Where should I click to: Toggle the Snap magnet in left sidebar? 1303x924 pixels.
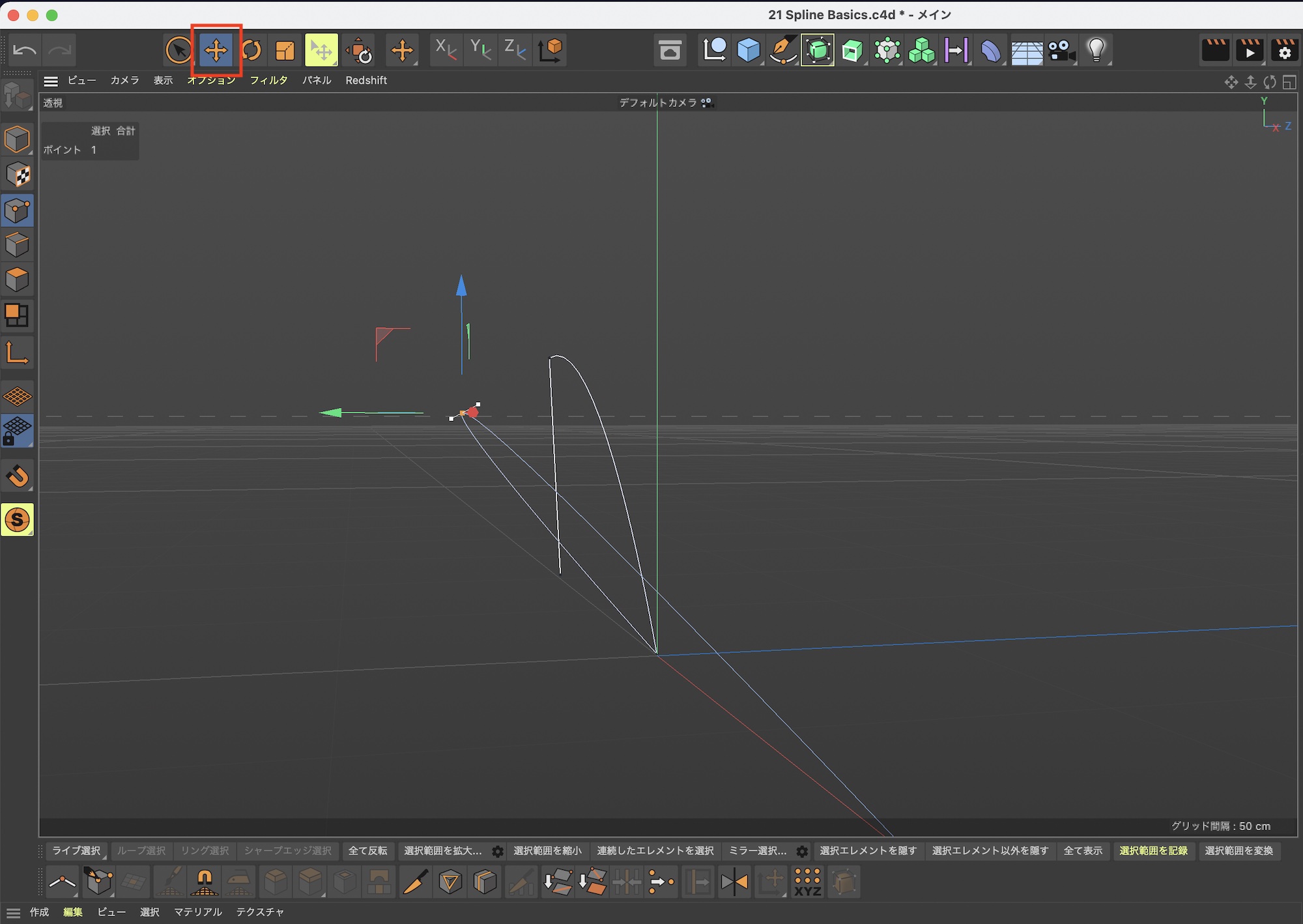click(x=18, y=476)
